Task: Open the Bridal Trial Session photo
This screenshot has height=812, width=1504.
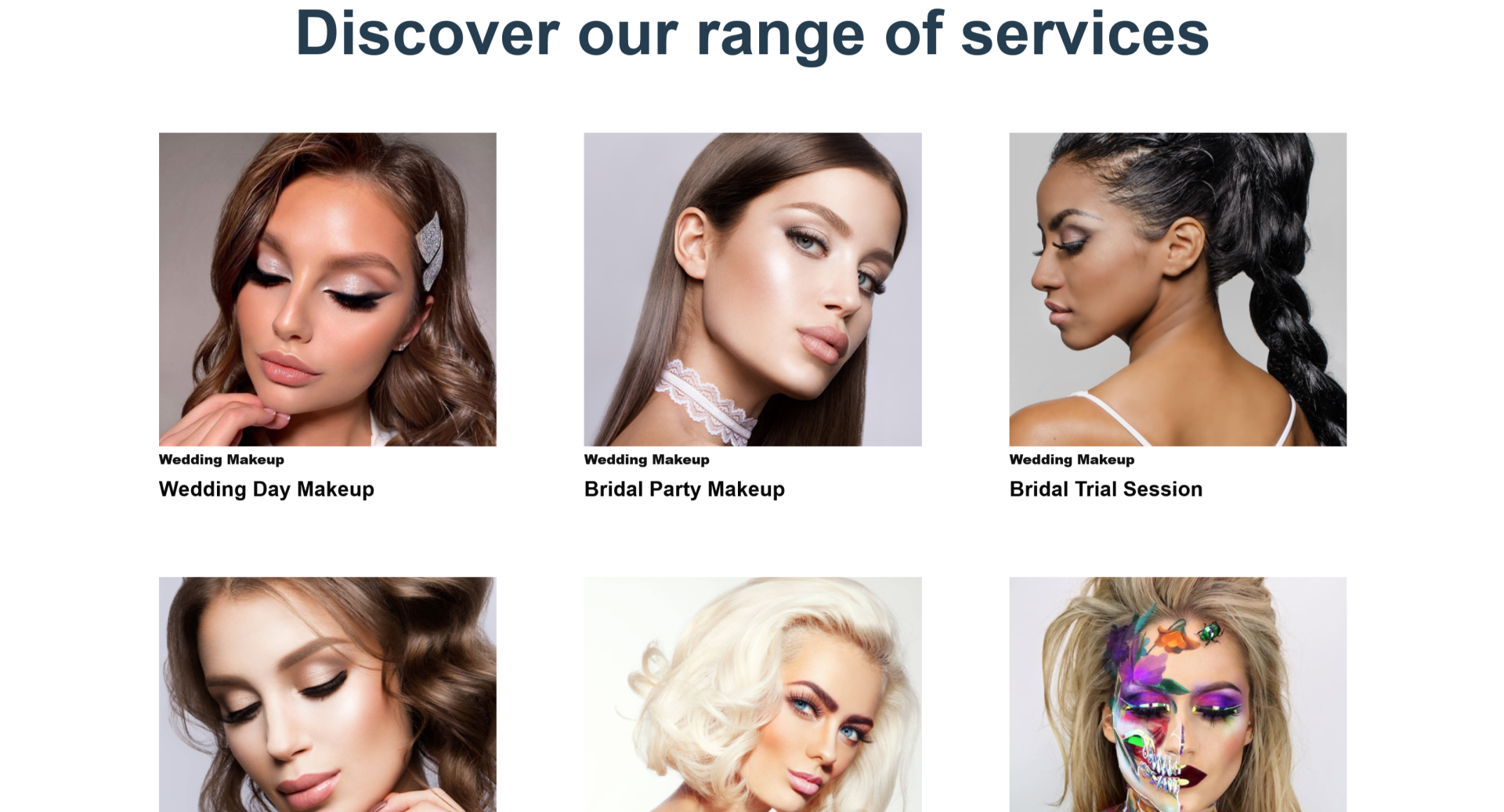Action: [x=1178, y=289]
